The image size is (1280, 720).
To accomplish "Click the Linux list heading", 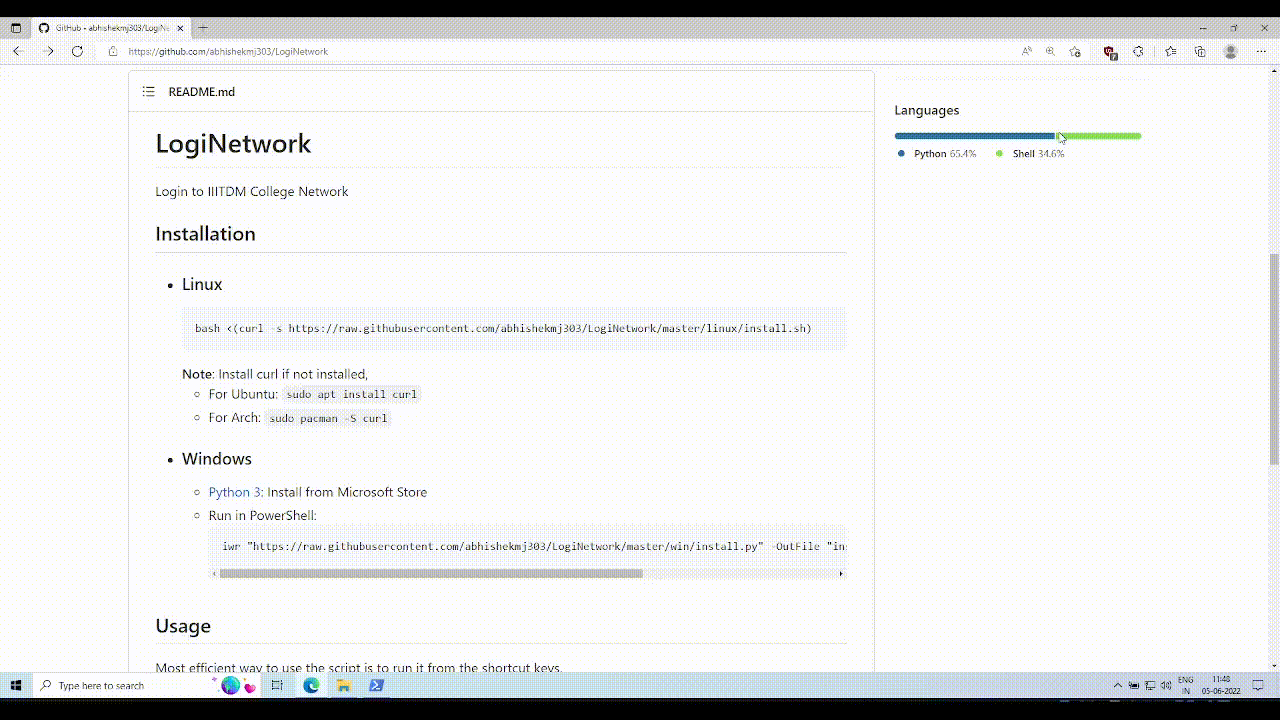I will [x=202, y=284].
